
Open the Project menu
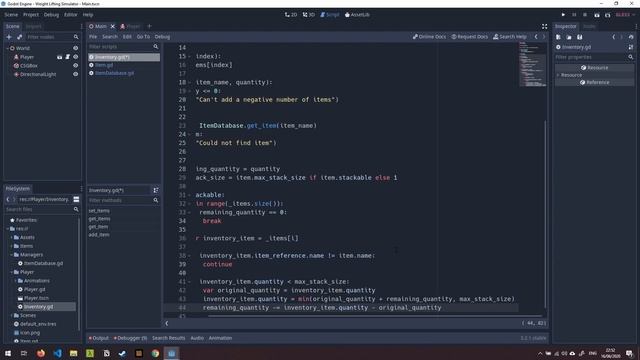(31, 15)
